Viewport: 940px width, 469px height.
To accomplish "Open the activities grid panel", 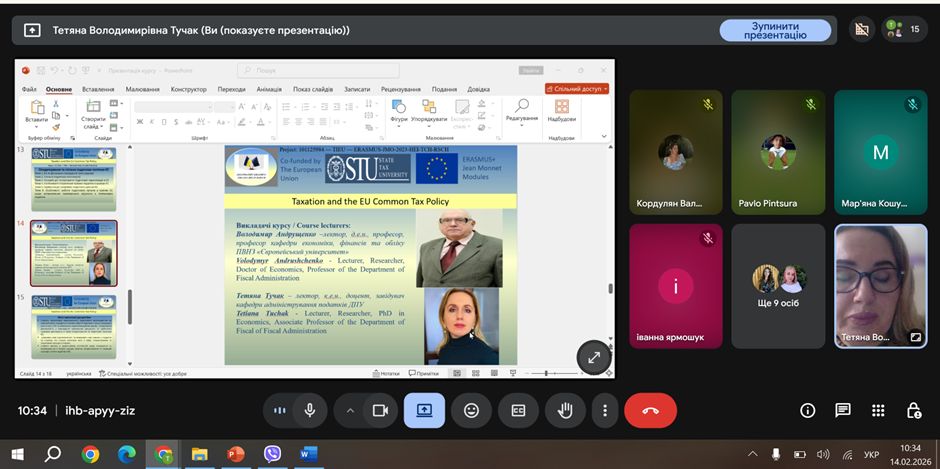I will (x=878, y=410).
